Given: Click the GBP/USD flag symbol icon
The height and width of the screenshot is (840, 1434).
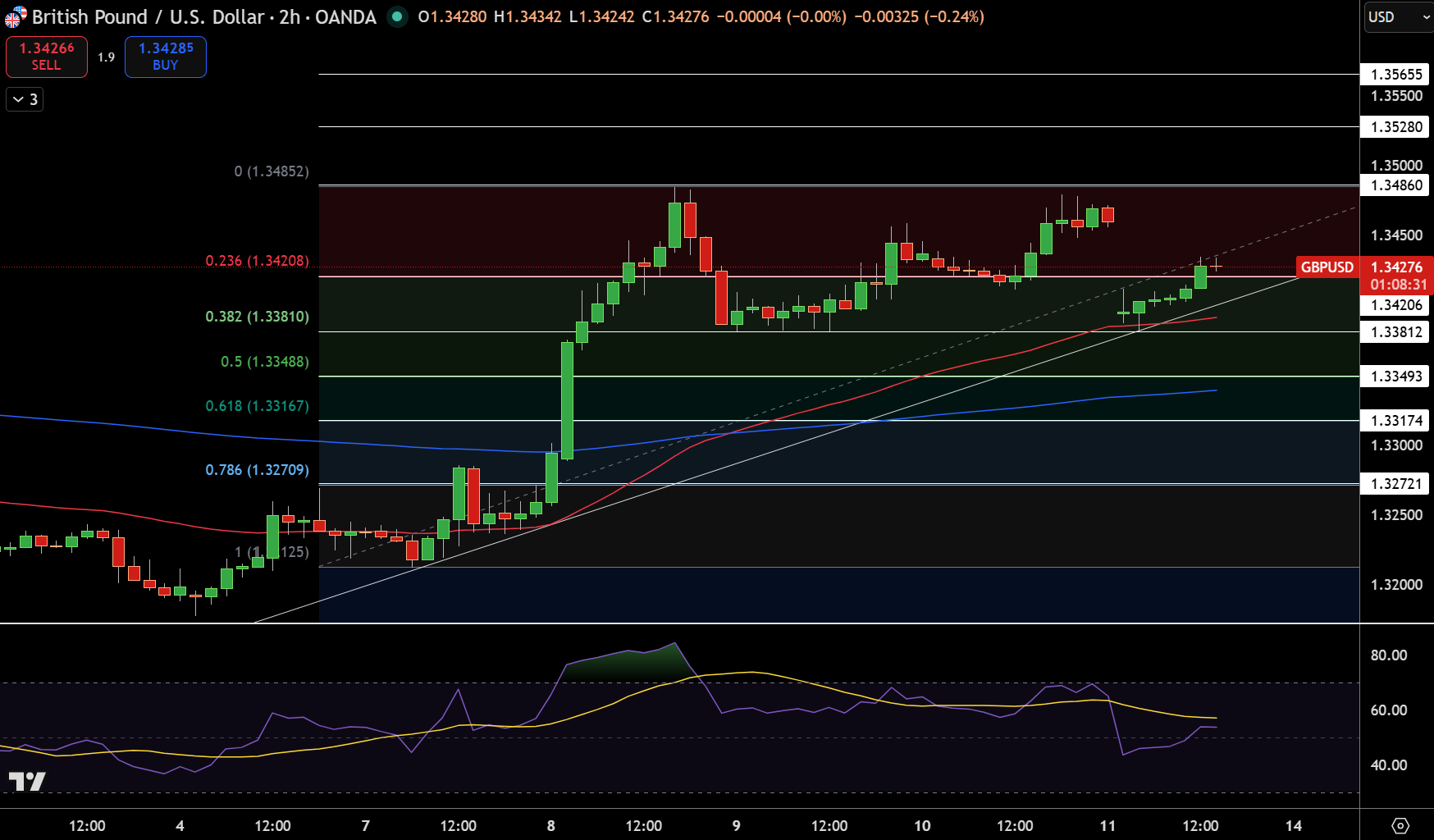Looking at the screenshot, I should 16,16.
